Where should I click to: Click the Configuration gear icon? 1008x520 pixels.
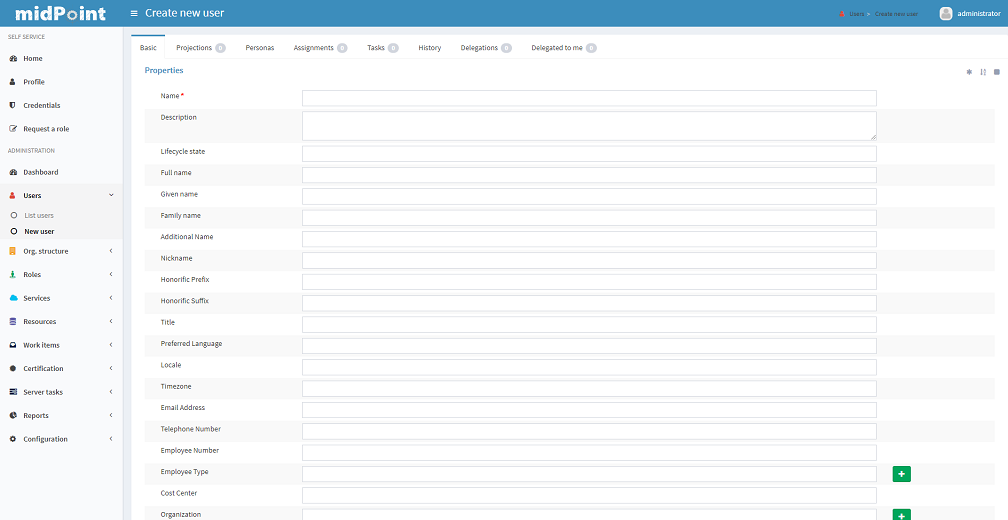pos(13,439)
